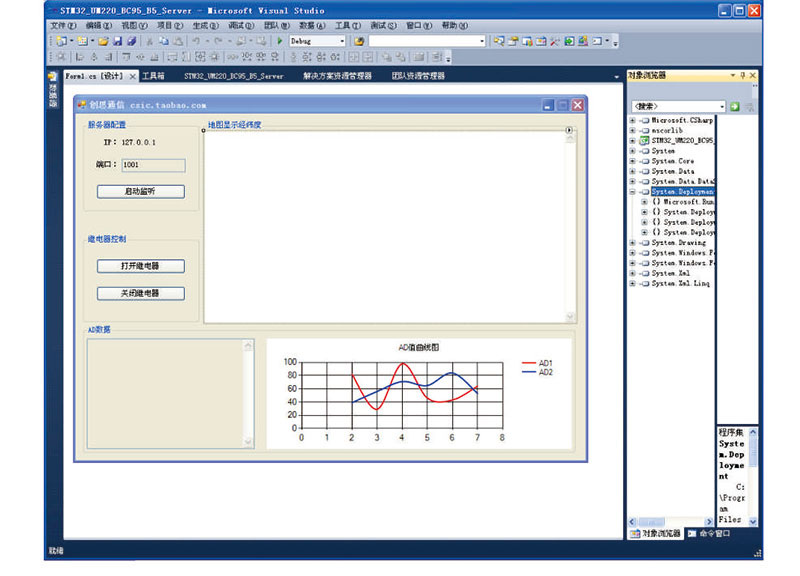This screenshot has height=576, width=800.
Task: Click the 关闭继电器 button
Action: coord(141,293)
